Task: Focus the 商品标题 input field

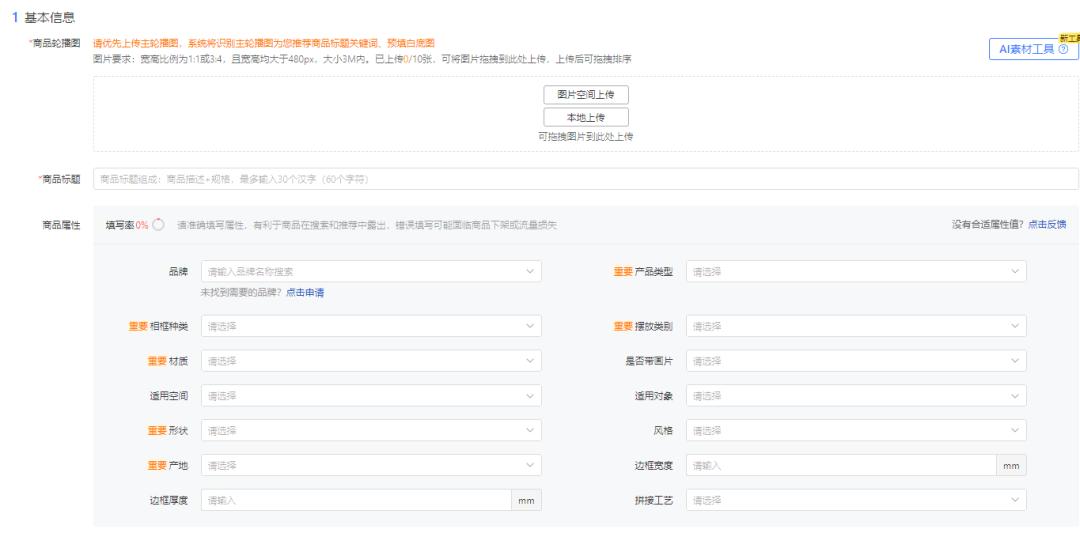Action: coord(586,179)
